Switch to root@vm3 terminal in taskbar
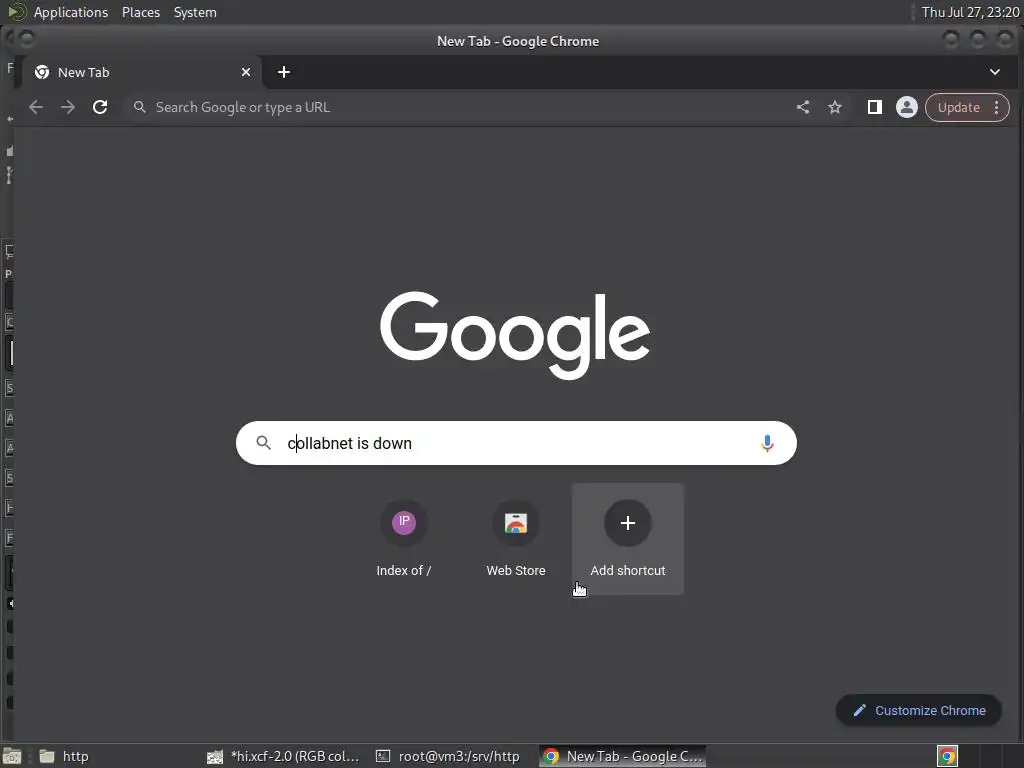The height and width of the screenshot is (768, 1024). pyautogui.click(x=449, y=756)
